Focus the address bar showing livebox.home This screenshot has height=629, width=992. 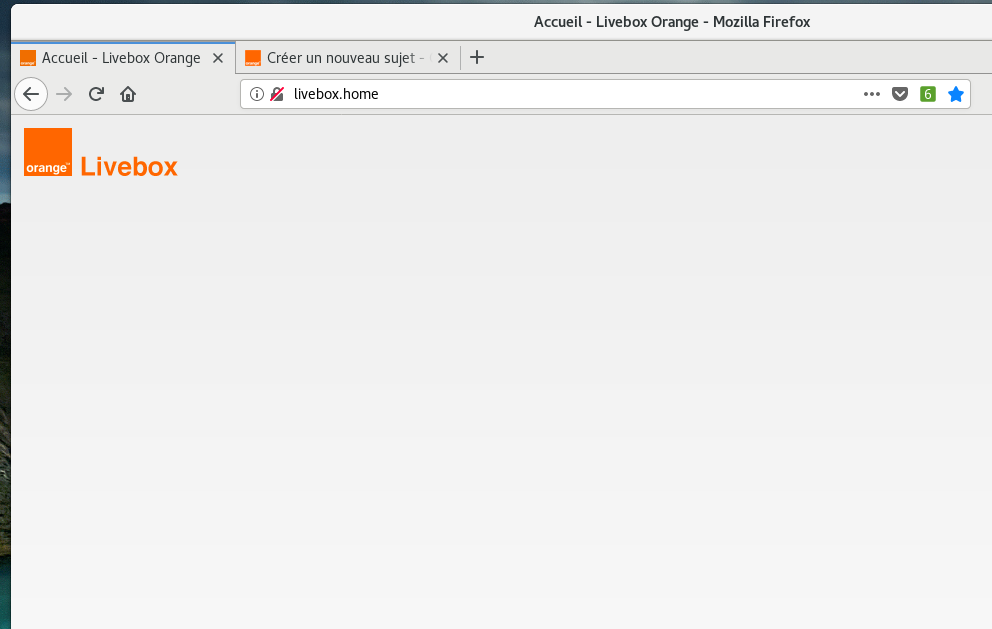(x=604, y=94)
